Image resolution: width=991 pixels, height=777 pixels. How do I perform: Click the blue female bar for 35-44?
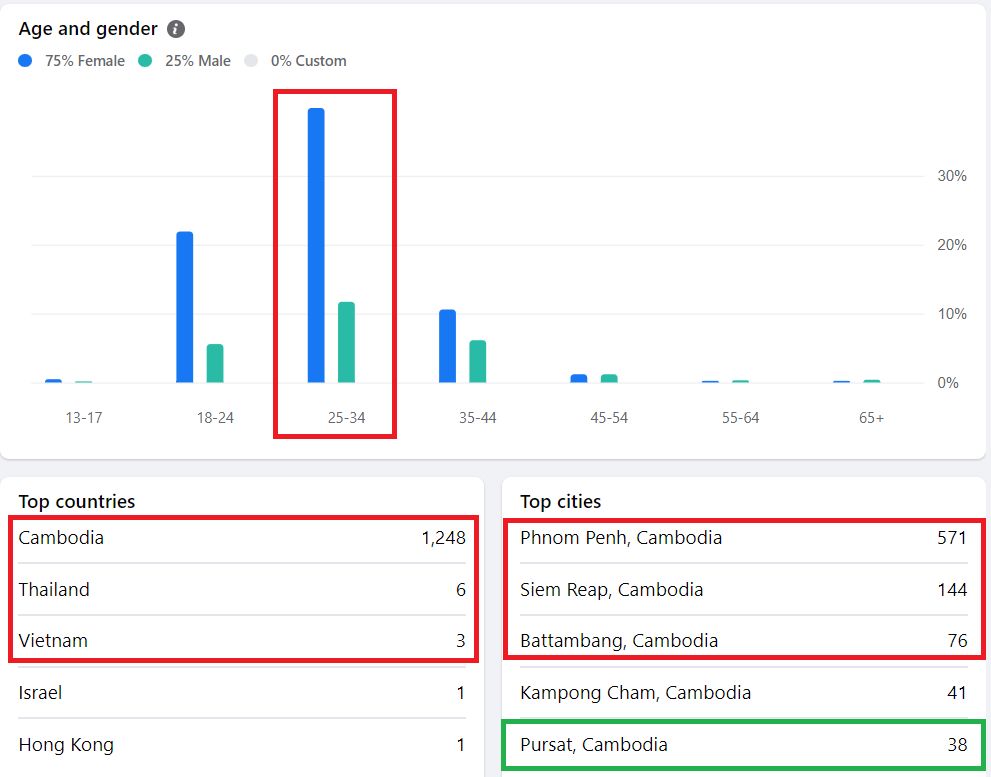[x=447, y=346]
